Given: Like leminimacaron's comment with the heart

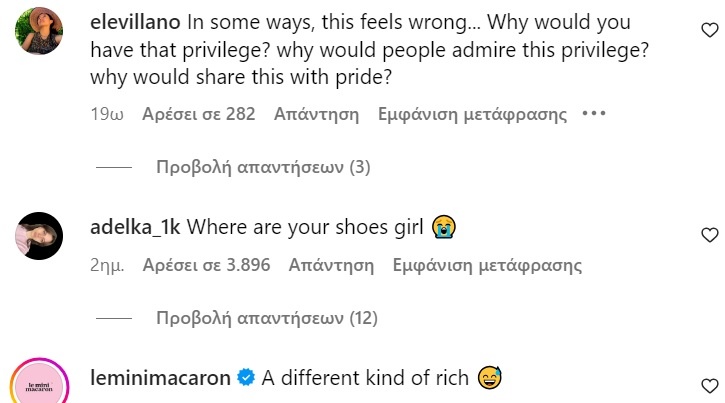Looking at the screenshot, I should [709, 386].
